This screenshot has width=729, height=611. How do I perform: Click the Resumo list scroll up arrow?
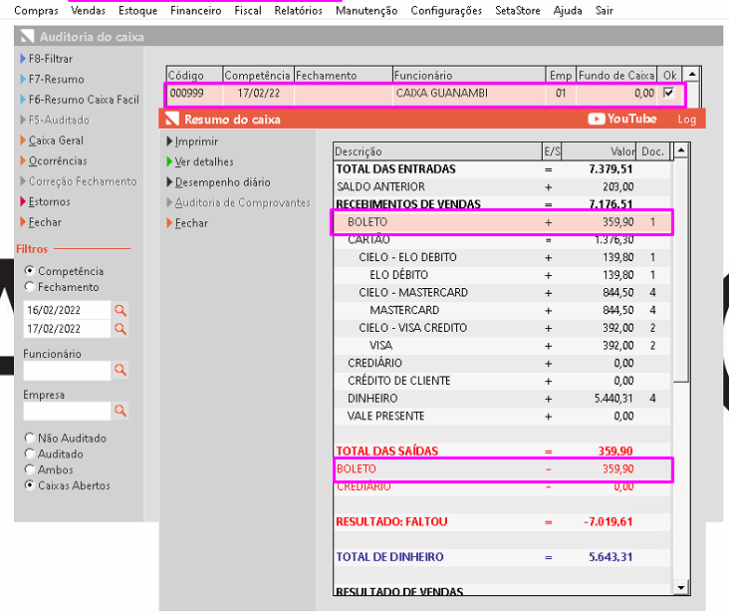pos(681,150)
